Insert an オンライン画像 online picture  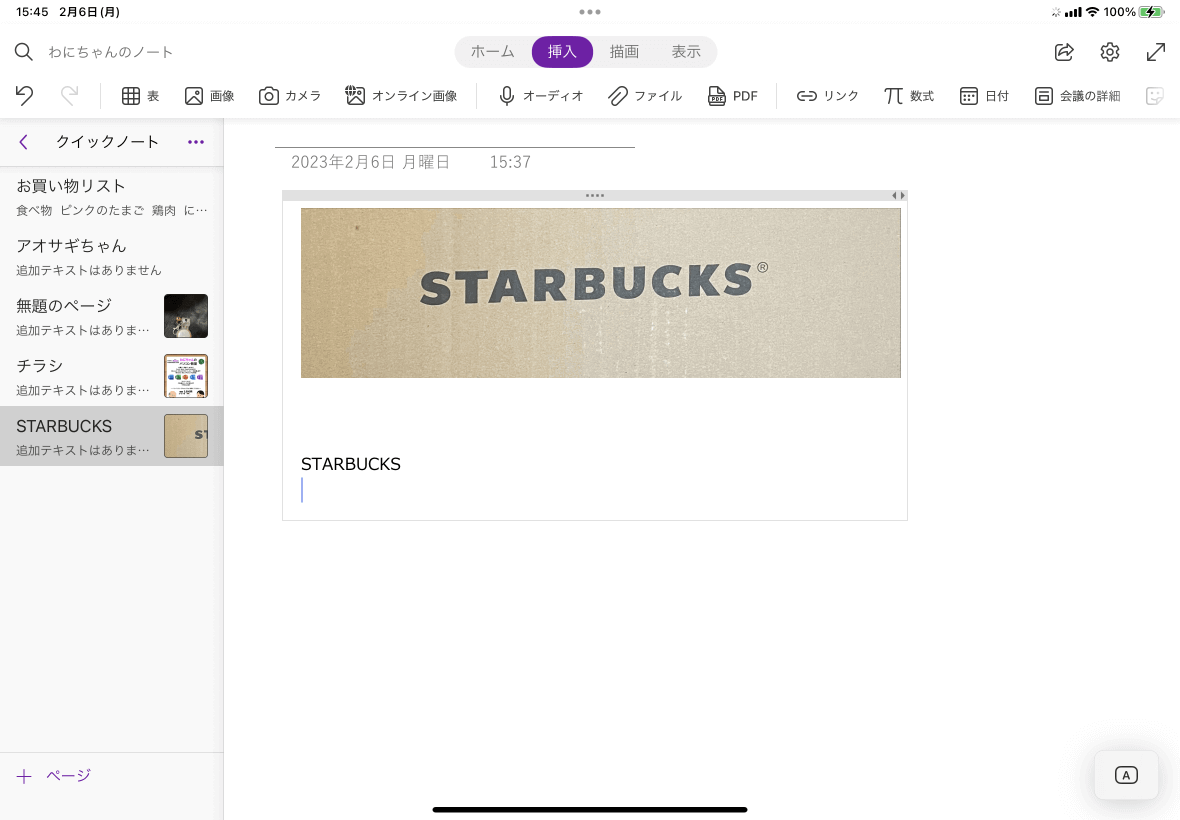click(x=401, y=96)
